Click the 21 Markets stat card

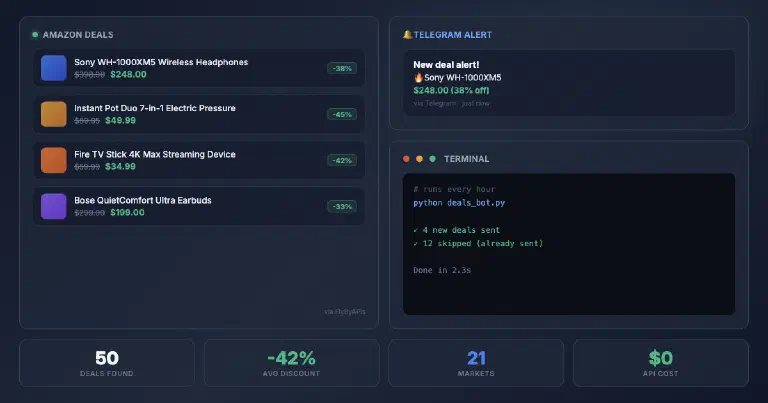click(476, 363)
